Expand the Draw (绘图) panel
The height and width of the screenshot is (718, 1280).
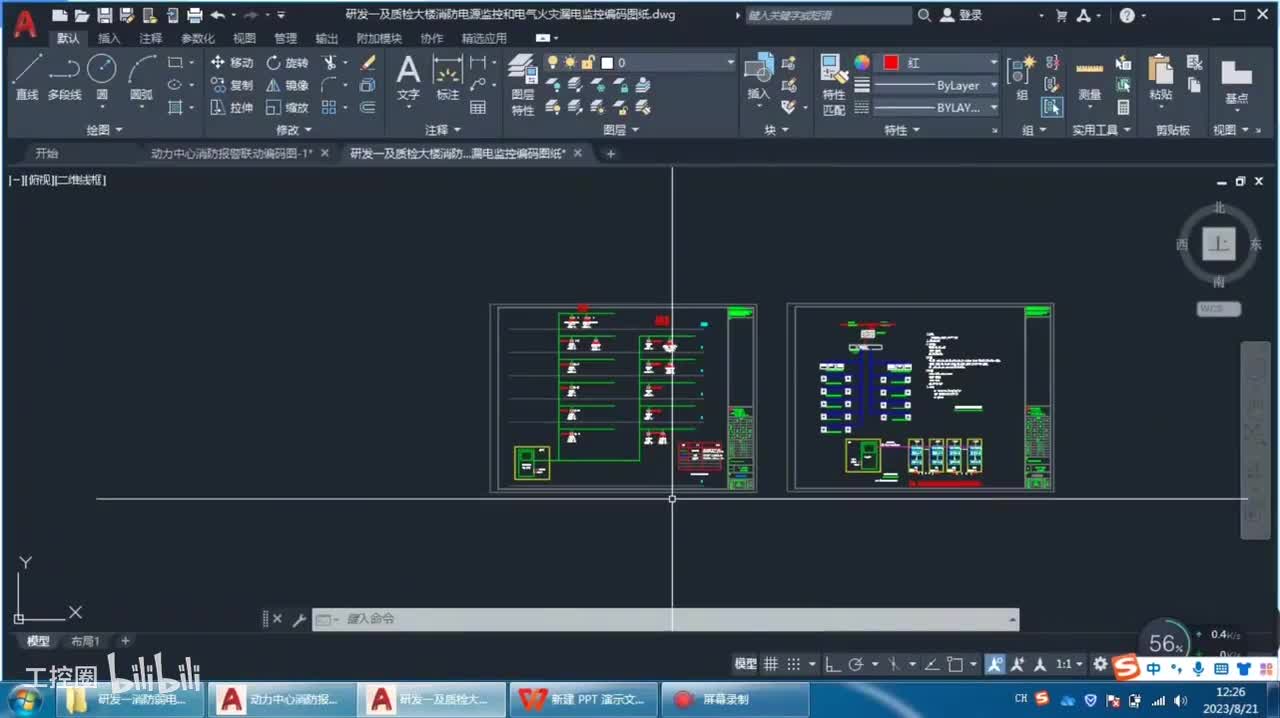tap(104, 130)
